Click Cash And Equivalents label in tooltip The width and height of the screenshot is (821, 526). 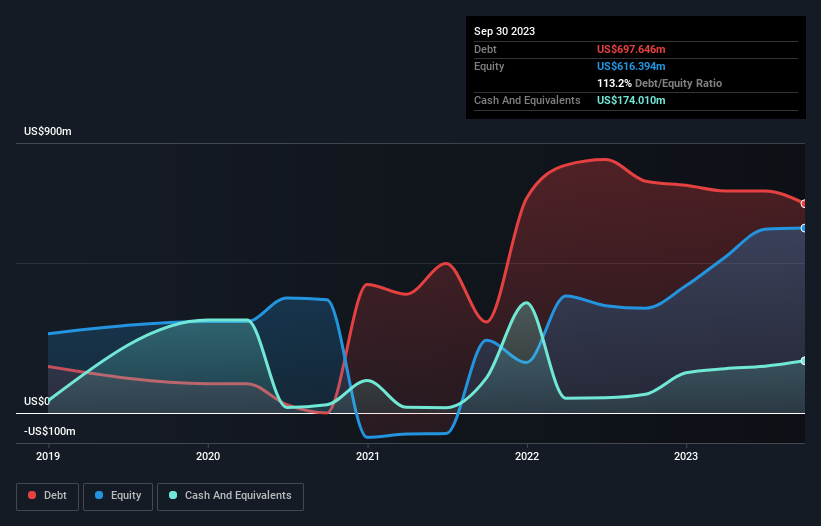(527, 100)
